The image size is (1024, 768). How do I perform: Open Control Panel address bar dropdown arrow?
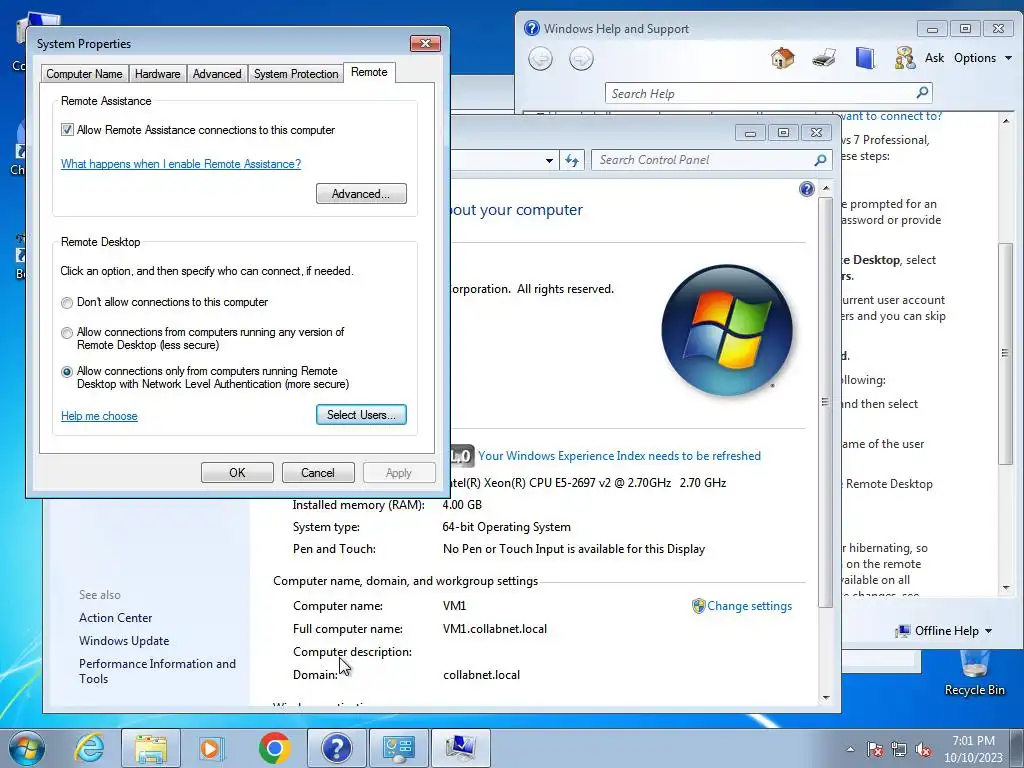549,161
